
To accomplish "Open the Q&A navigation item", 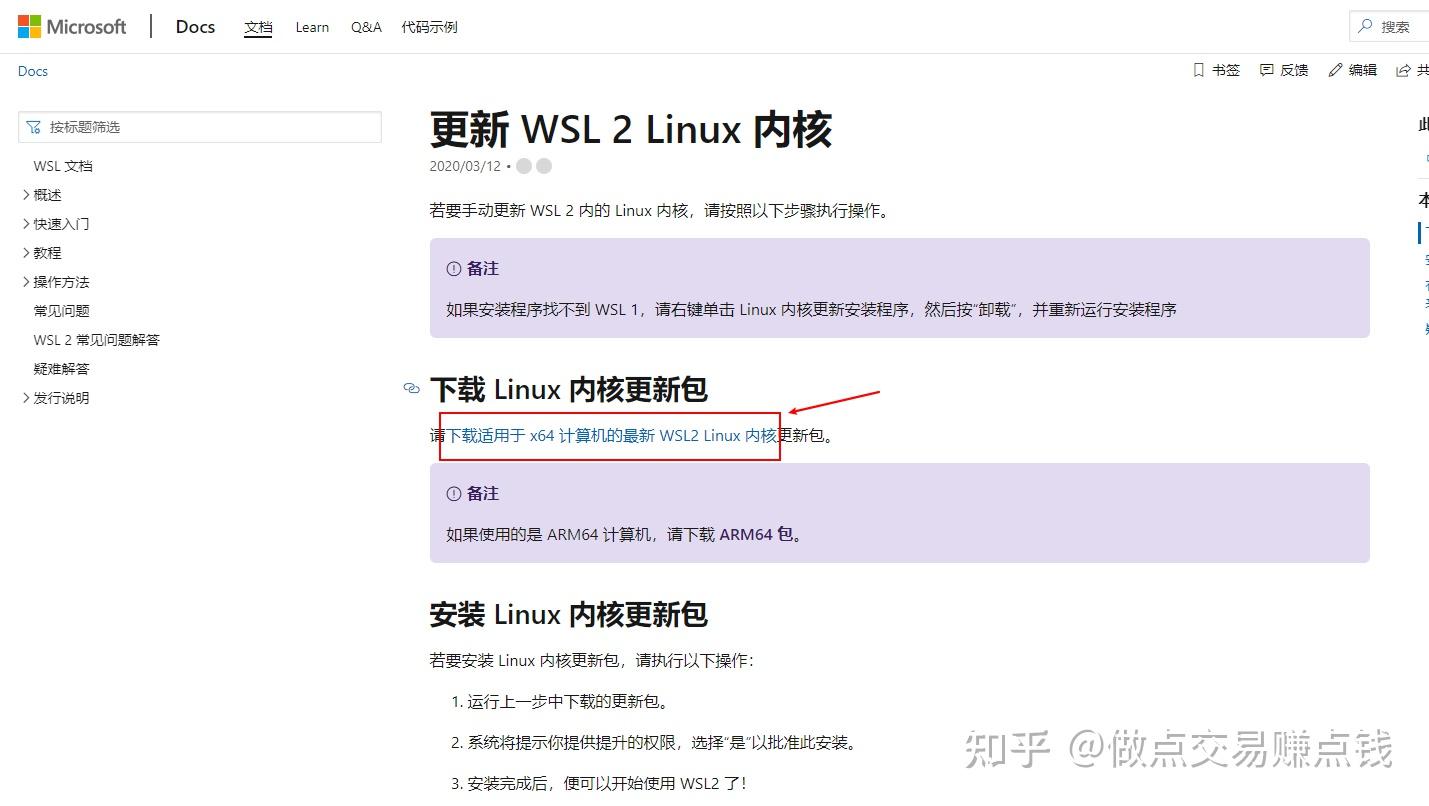I will pos(365,27).
